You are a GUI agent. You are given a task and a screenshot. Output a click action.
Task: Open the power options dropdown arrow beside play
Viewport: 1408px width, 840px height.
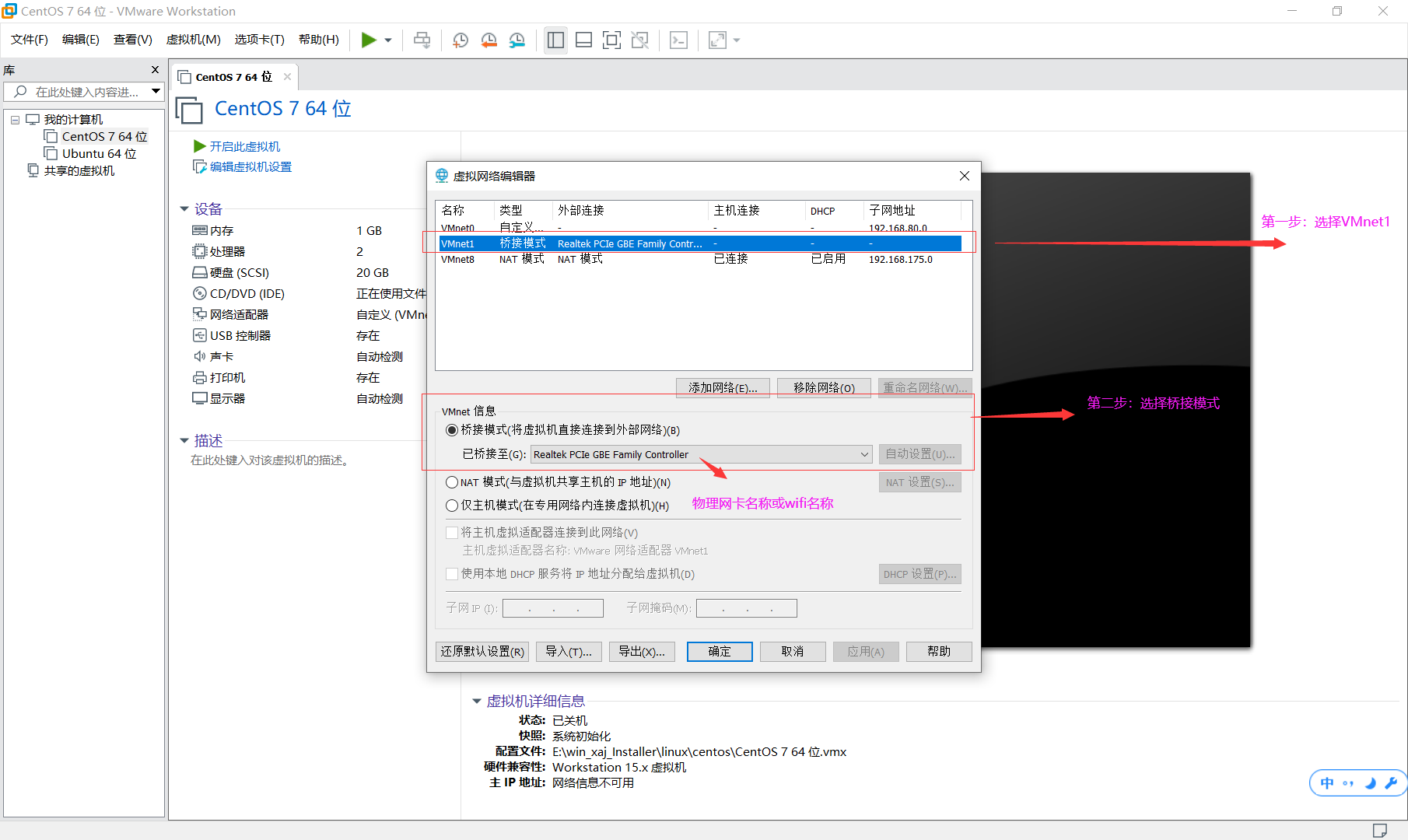[387, 40]
